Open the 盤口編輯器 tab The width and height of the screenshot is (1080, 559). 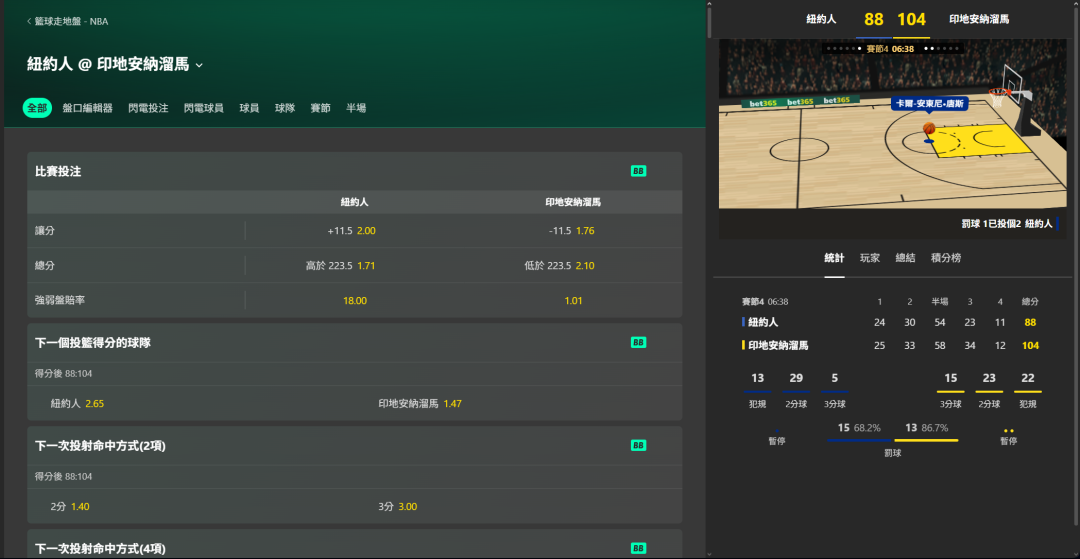[87, 108]
